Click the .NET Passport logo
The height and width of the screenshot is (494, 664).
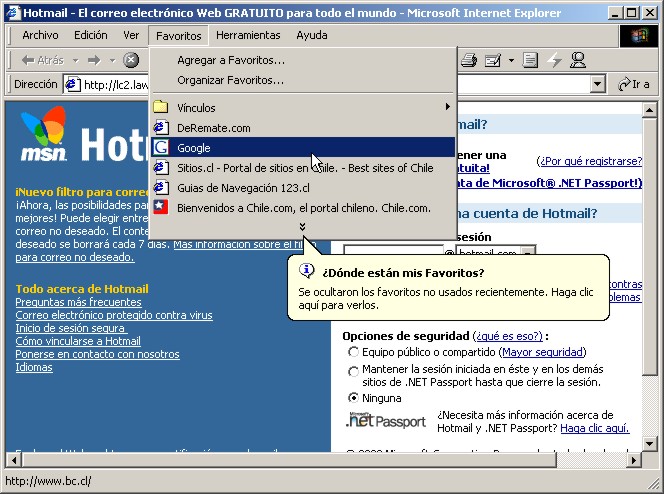coord(385,421)
